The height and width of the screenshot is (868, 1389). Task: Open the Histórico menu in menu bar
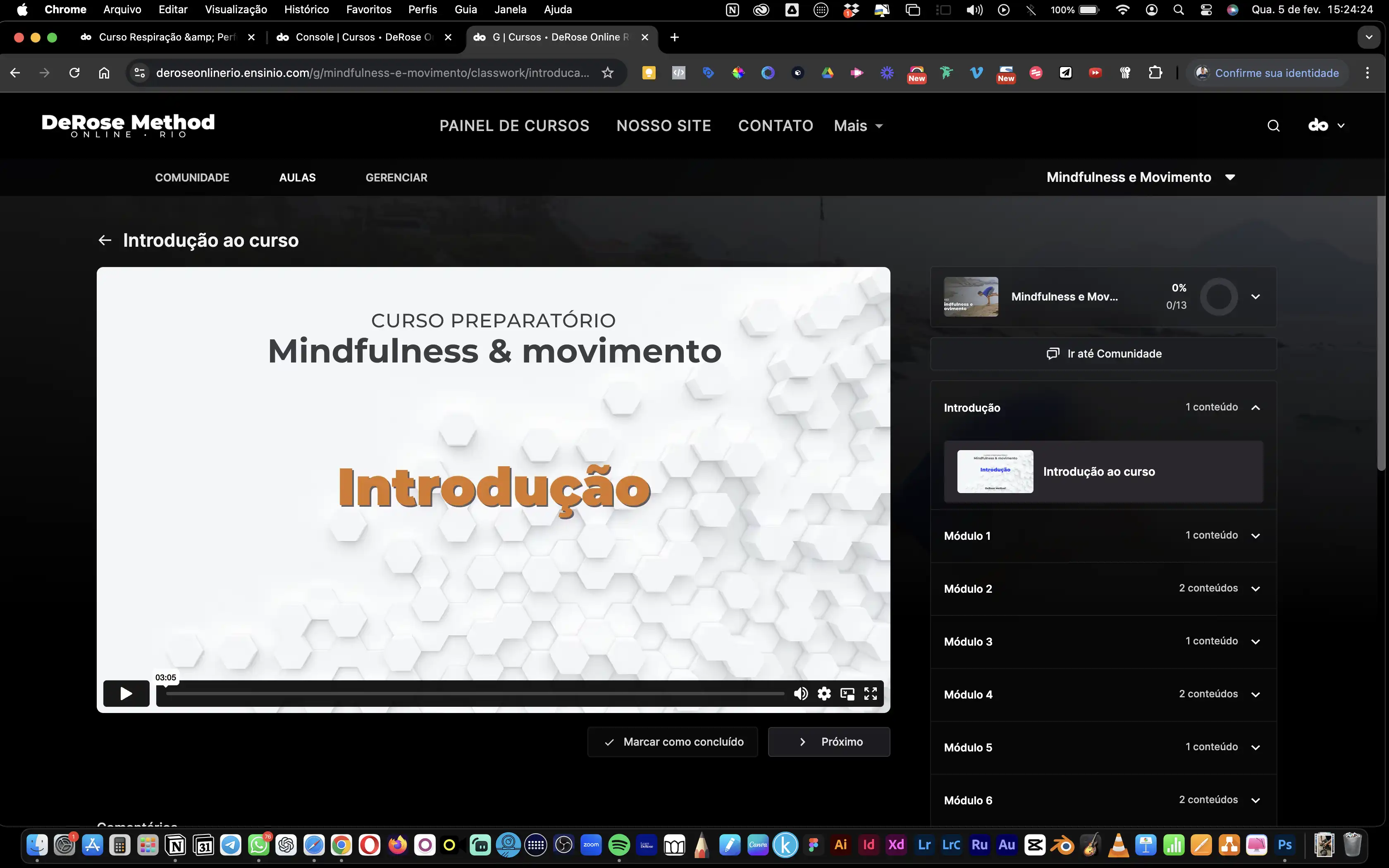tap(306, 9)
